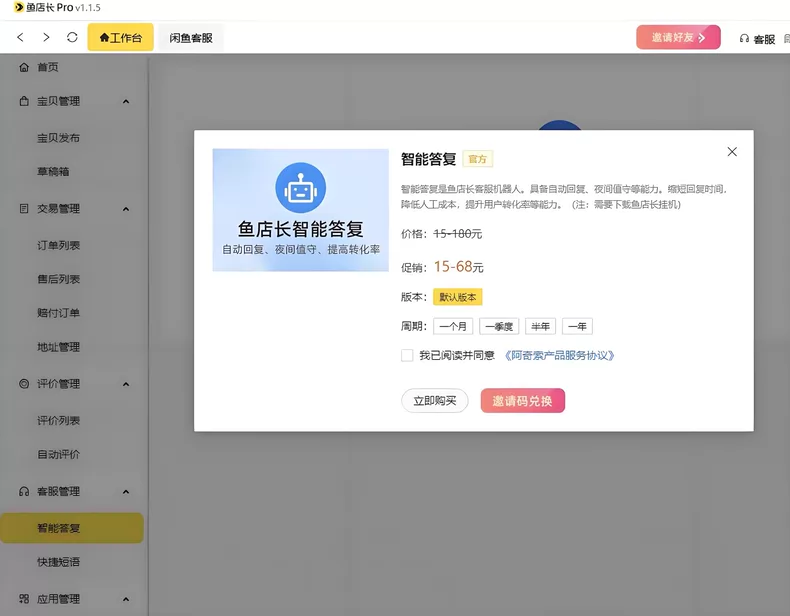Click the 客服管理 headset icon

(x=24, y=491)
